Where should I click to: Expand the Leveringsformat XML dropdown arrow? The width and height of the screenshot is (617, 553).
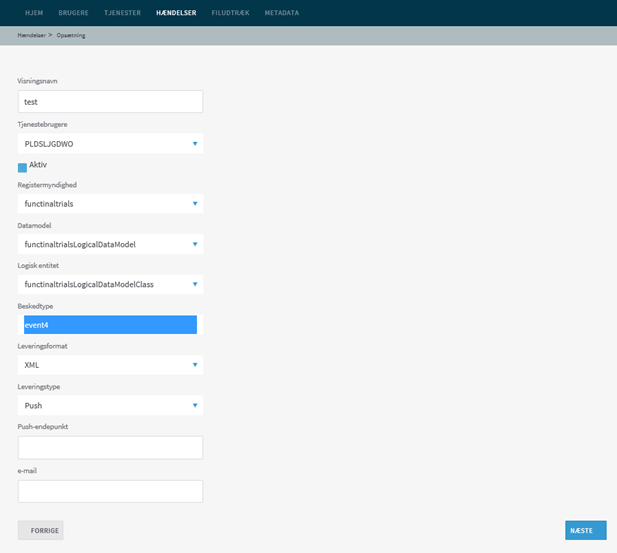click(x=195, y=365)
